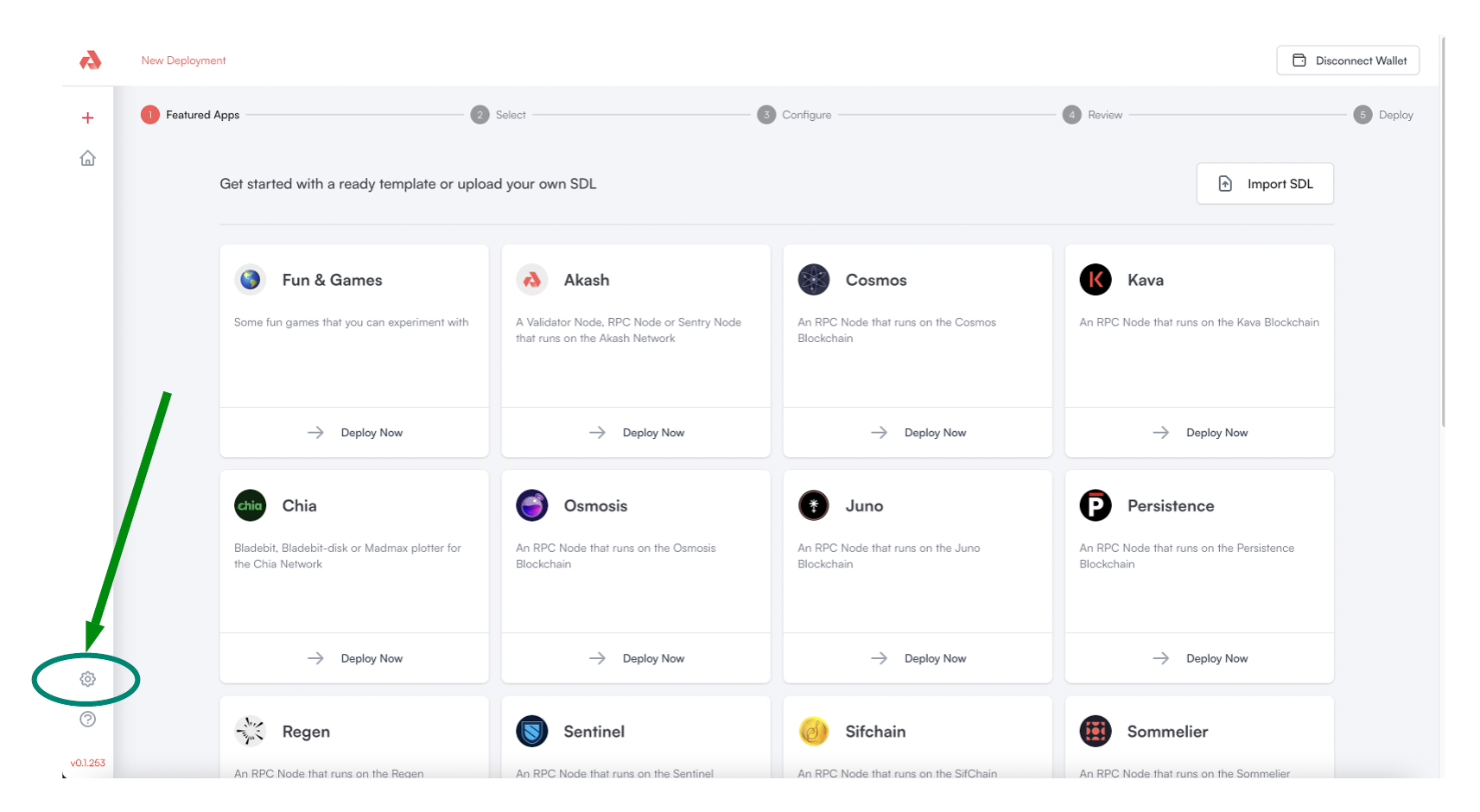Go to step 4 Review
Image resolution: width=1480 pixels, height=812 pixels.
[1092, 115]
